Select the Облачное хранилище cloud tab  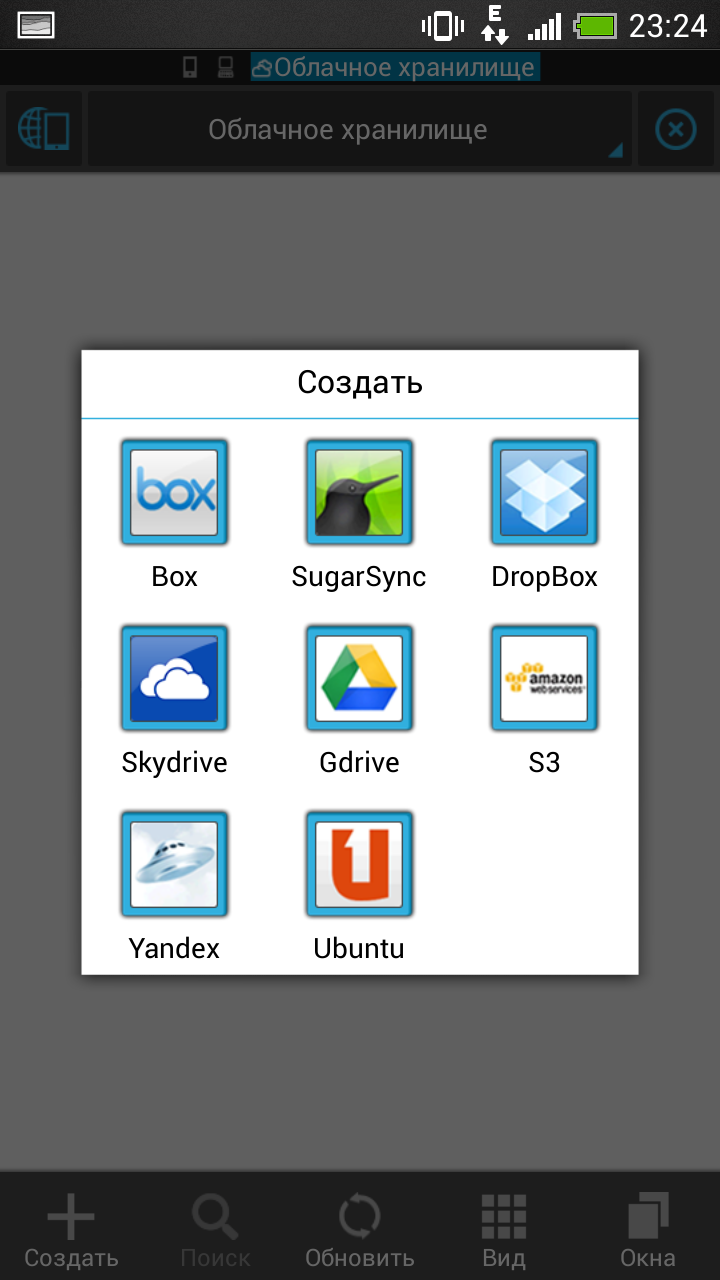pos(395,68)
